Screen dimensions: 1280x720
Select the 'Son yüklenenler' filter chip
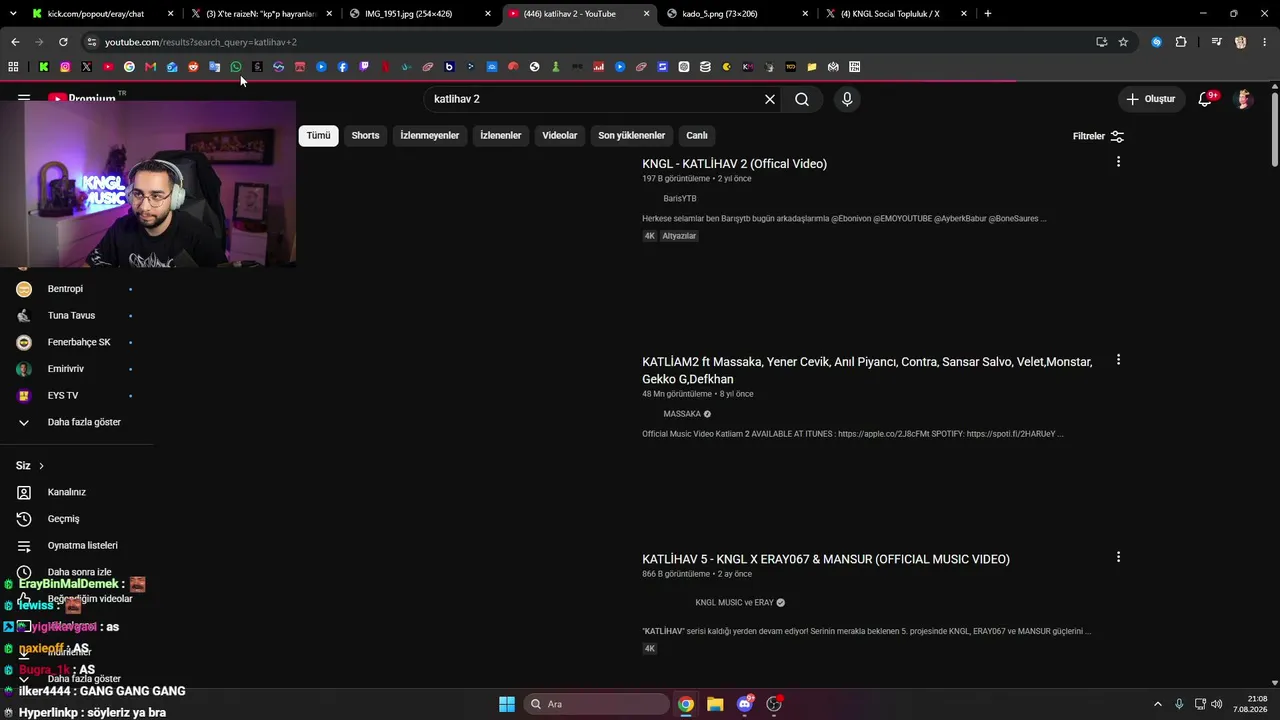point(632,136)
